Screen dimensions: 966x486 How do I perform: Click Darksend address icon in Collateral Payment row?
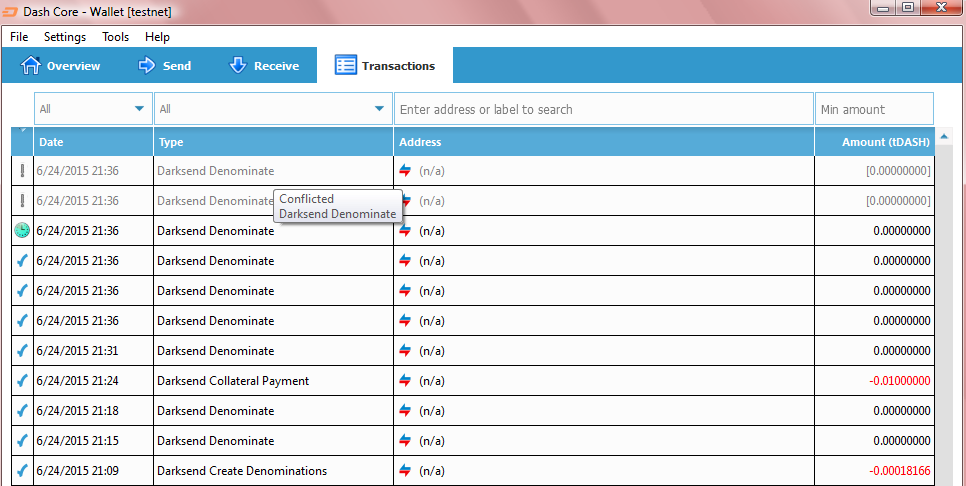[x=405, y=381]
